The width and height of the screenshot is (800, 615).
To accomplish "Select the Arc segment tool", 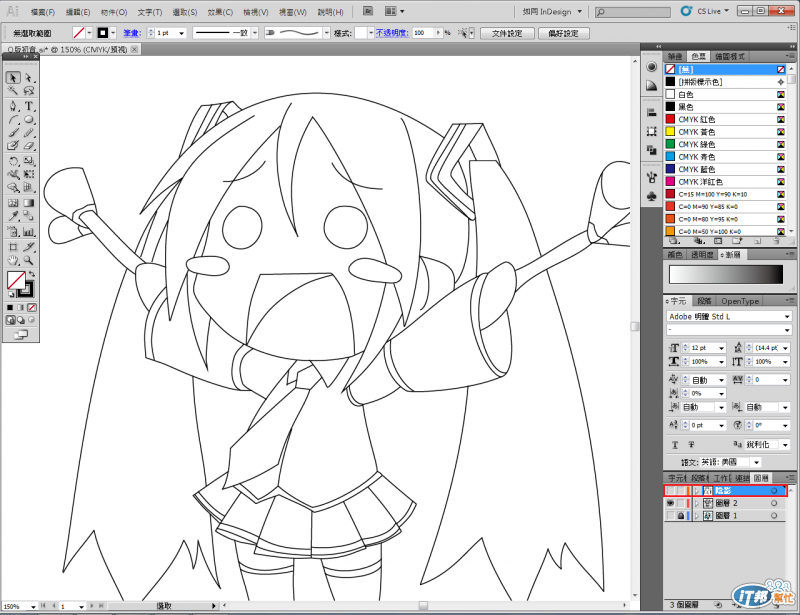I will click(13, 120).
